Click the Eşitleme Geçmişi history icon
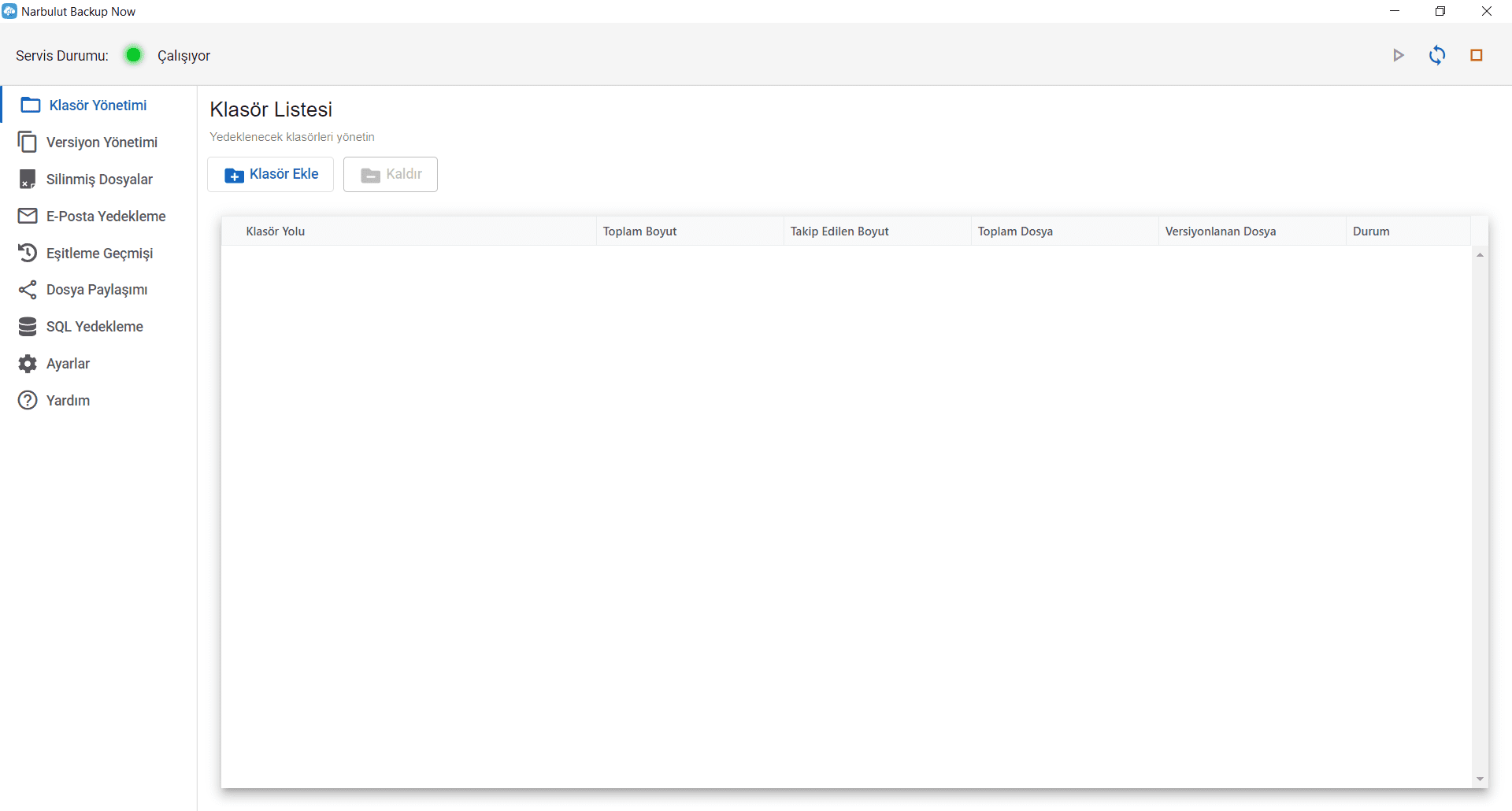Screen dimensions: 1512x811 pyautogui.click(x=27, y=253)
